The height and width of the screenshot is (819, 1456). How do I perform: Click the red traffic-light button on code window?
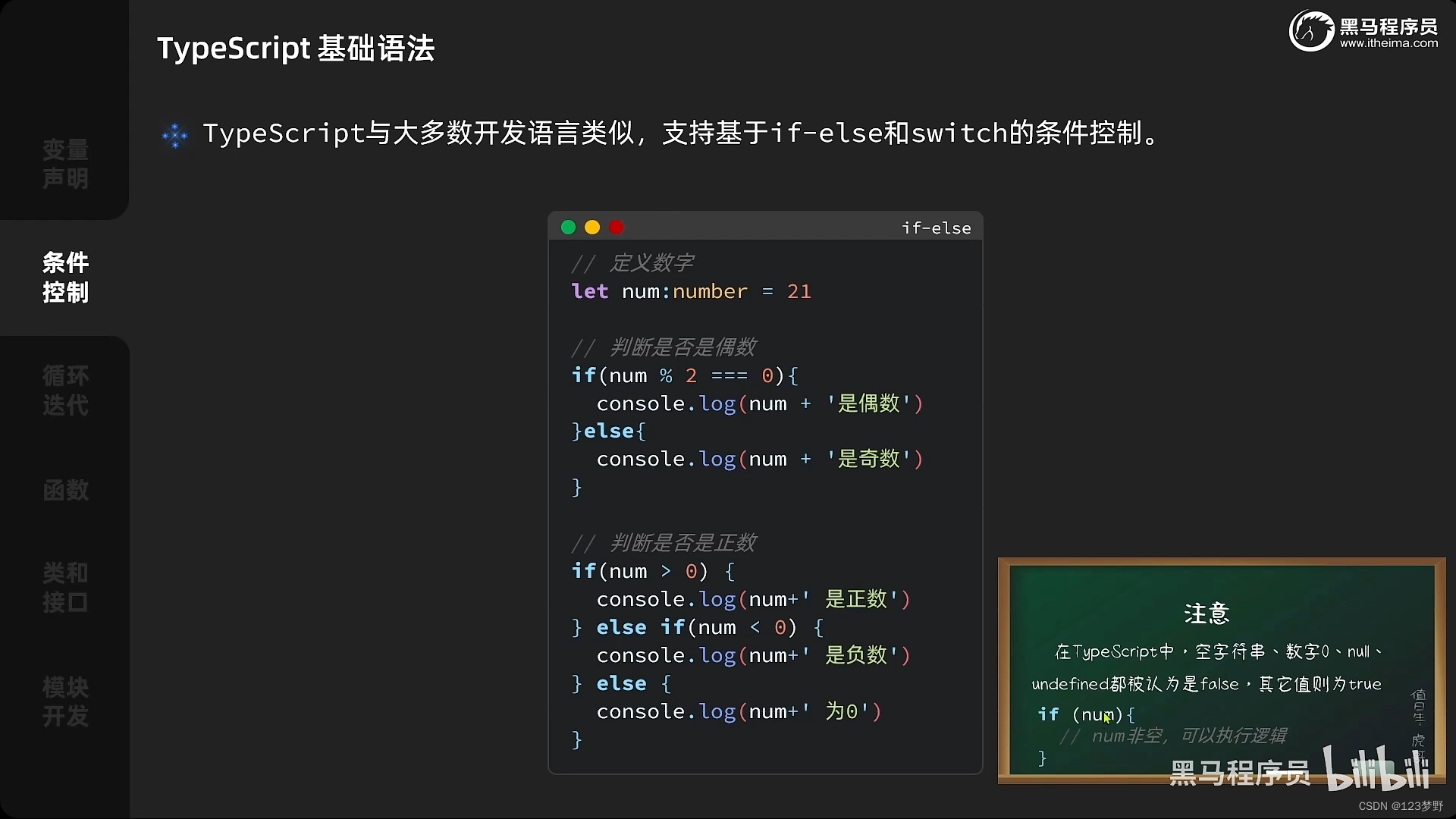(617, 227)
